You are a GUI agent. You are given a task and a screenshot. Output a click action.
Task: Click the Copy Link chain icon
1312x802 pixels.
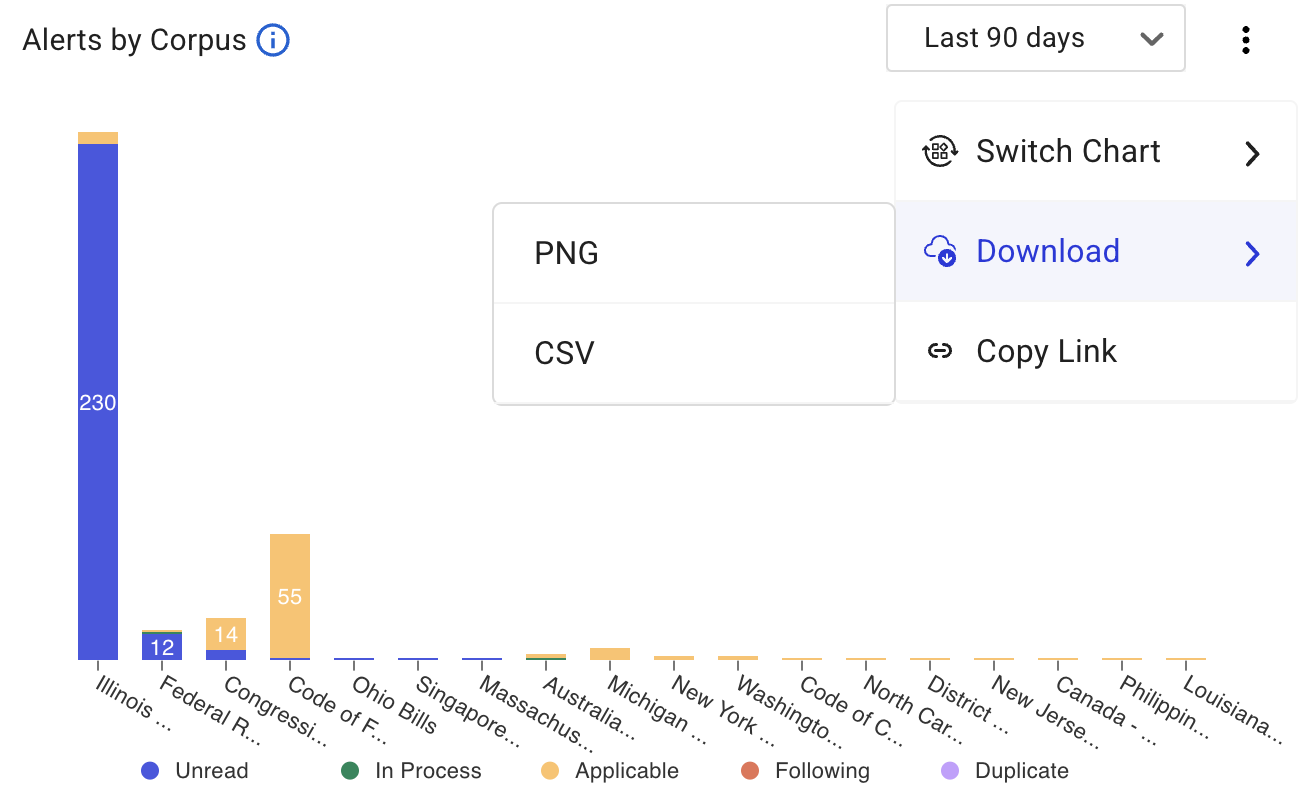coord(939,351)
